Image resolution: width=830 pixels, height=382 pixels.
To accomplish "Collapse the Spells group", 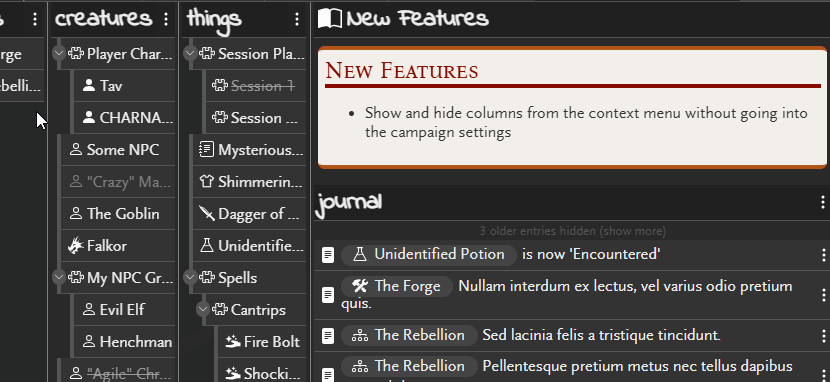I will (x=190, y=277).
